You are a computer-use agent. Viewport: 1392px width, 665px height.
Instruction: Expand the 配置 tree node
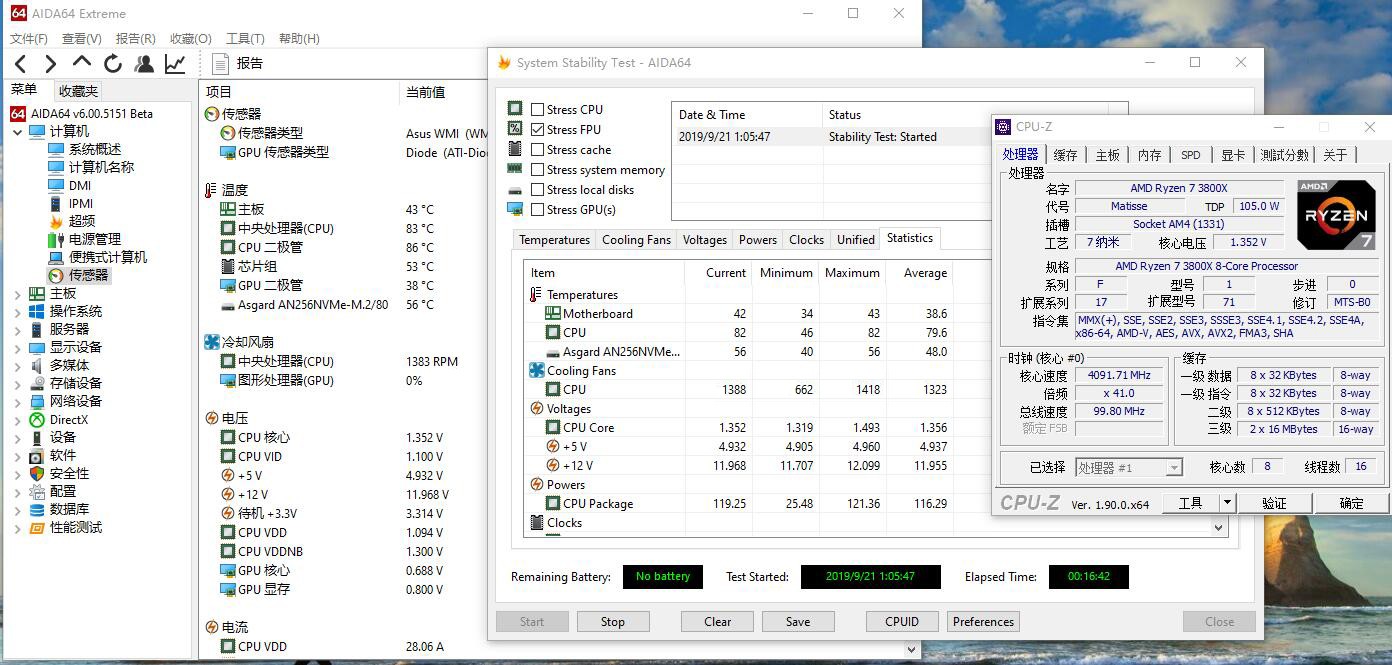pos(18,492)
